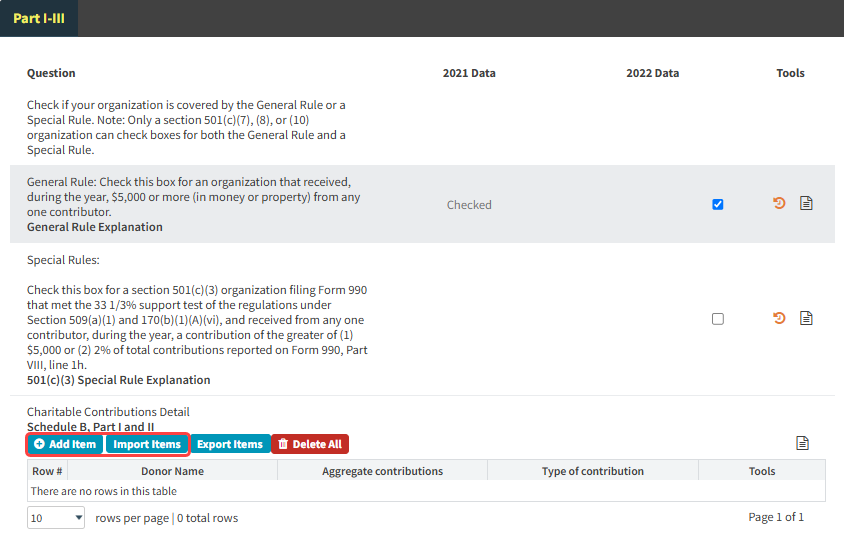Open notes icon for General Rule row
Screen dimensions: 844x537
coord(806,204)
